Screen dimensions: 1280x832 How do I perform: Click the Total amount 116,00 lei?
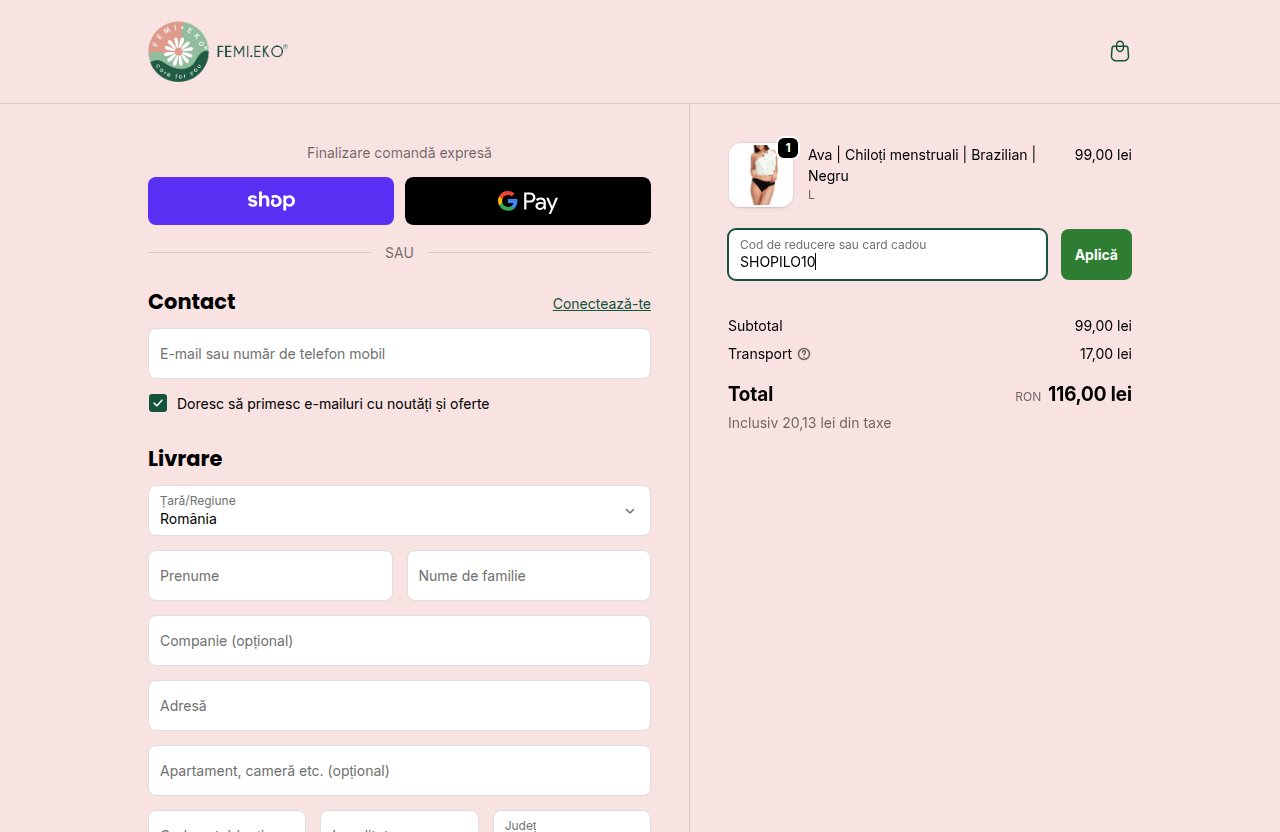[x=1090, y=394]
